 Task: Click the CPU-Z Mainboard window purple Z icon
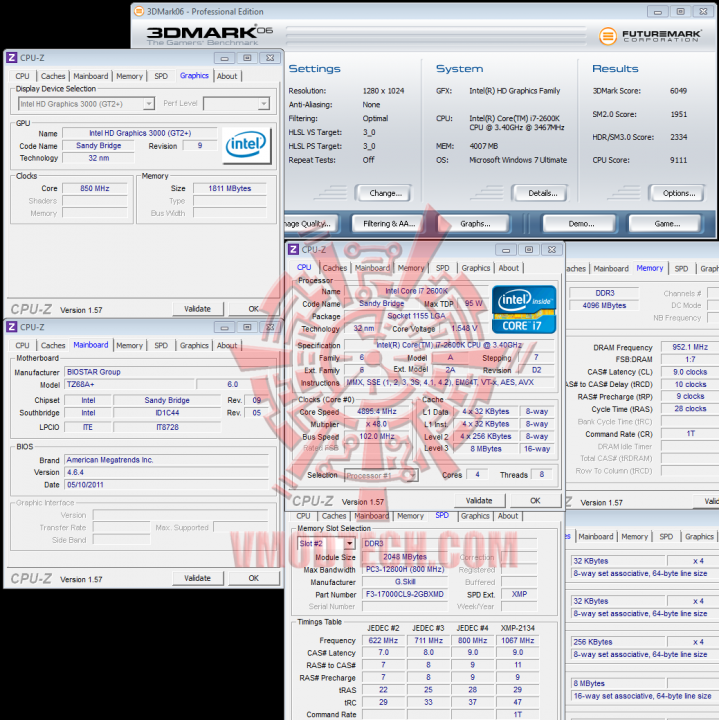pos(11,327)
